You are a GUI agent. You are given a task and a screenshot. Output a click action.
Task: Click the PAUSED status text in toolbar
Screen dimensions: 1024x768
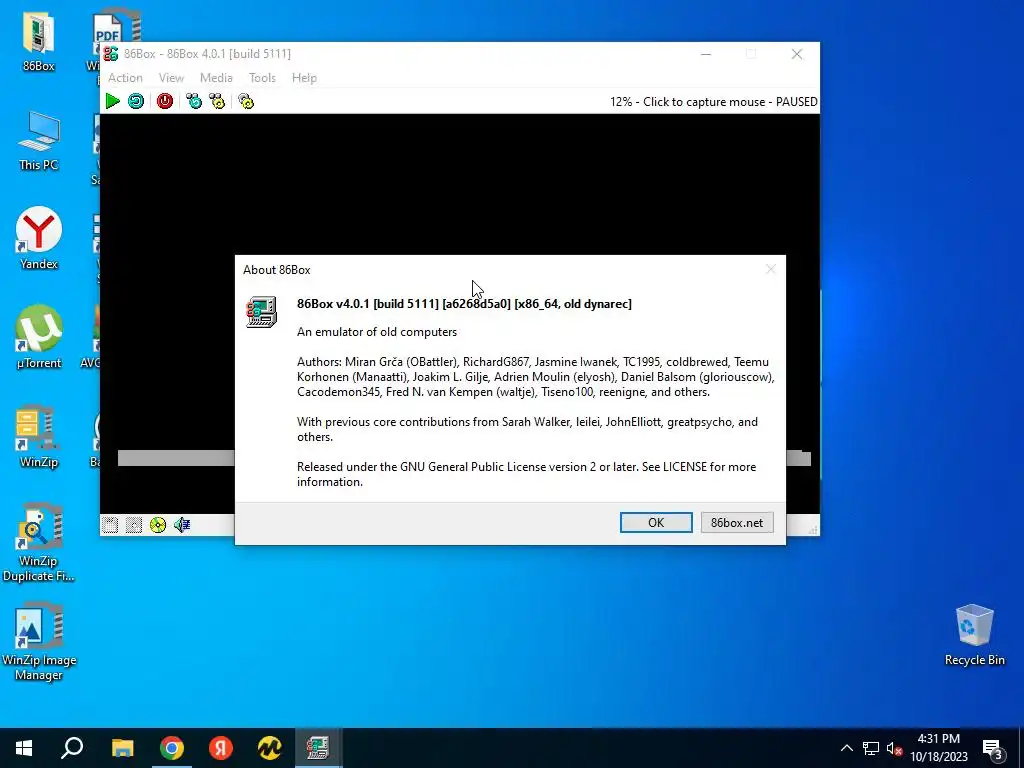pos(796,102)
